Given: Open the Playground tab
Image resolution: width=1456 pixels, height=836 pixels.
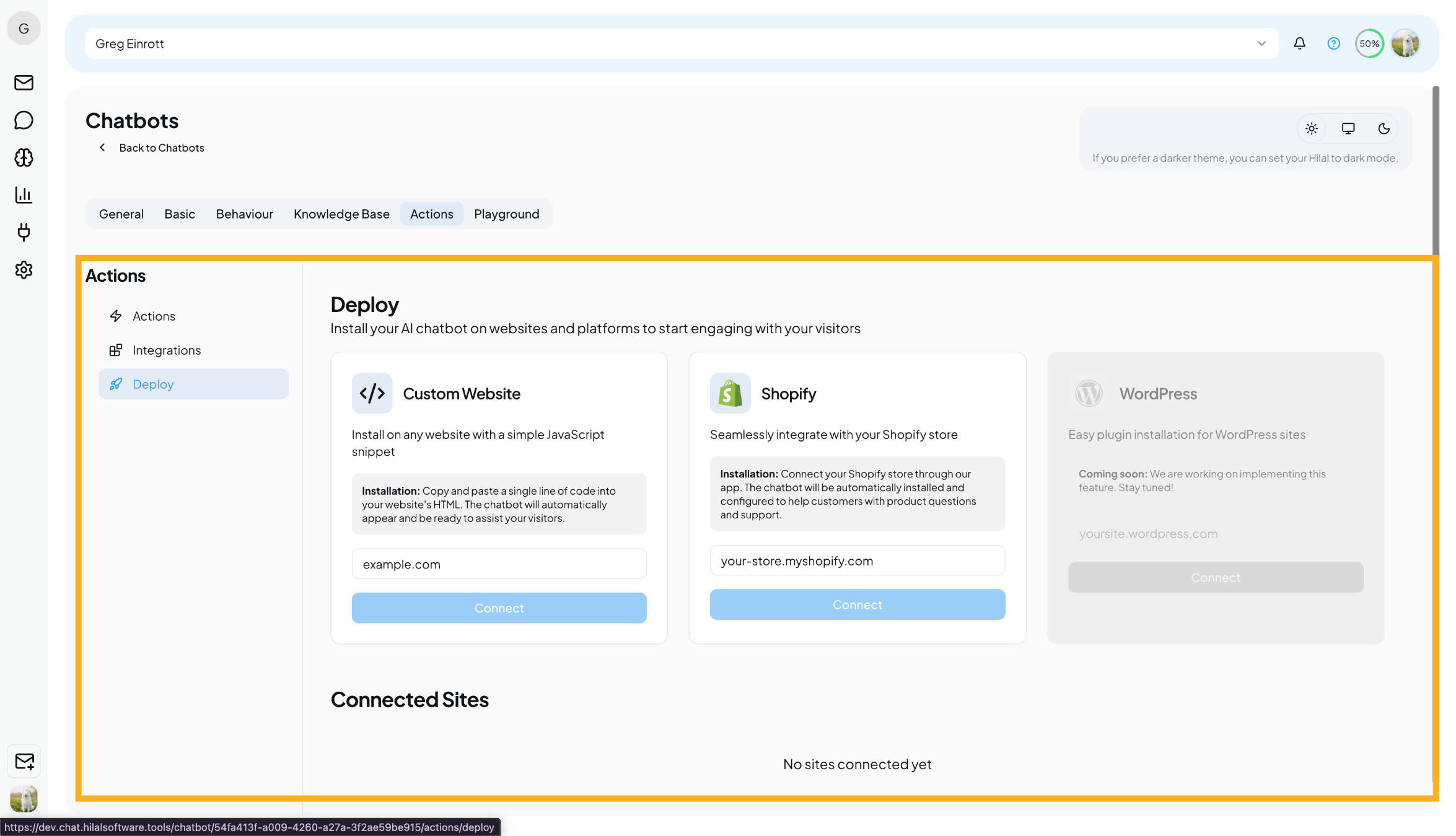Looking at the screenshot, I should (x=506, y=214).
